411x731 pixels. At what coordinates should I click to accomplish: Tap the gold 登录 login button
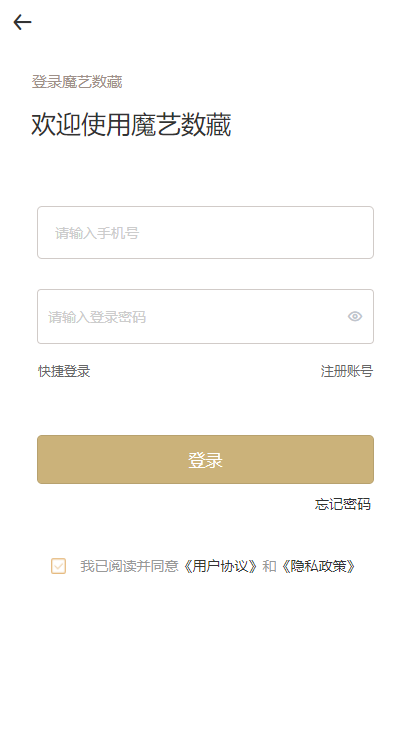[x=206, y=460]
